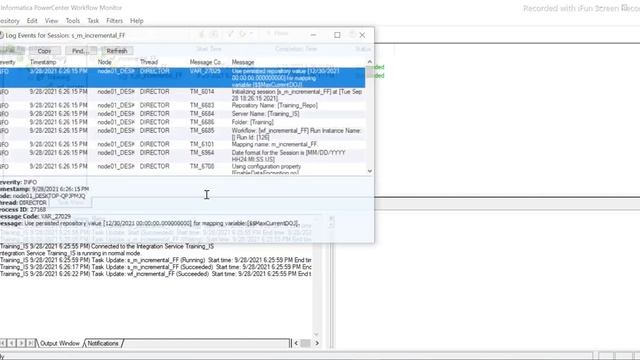Go to first tab using tab-scroll arrow
The height and width of the screenshot is (360, 640).
click(x=3, y=343)
